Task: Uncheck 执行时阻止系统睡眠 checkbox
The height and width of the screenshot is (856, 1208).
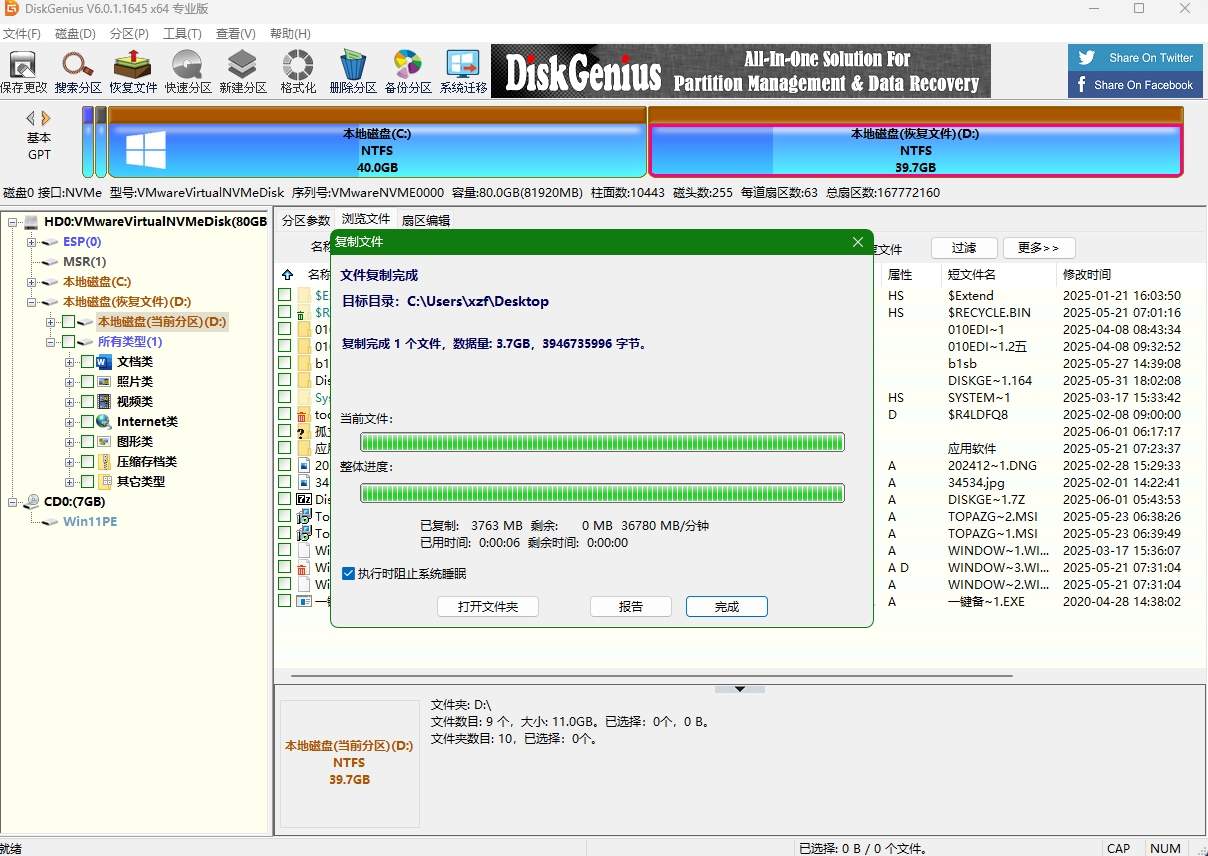Action: click(x=348, y=574)
